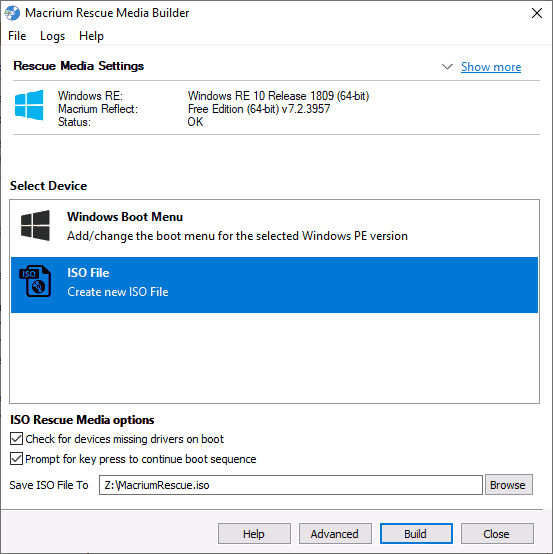Toggle Prompt for key press checkbox
553x554 pixels.
(17, 459)
